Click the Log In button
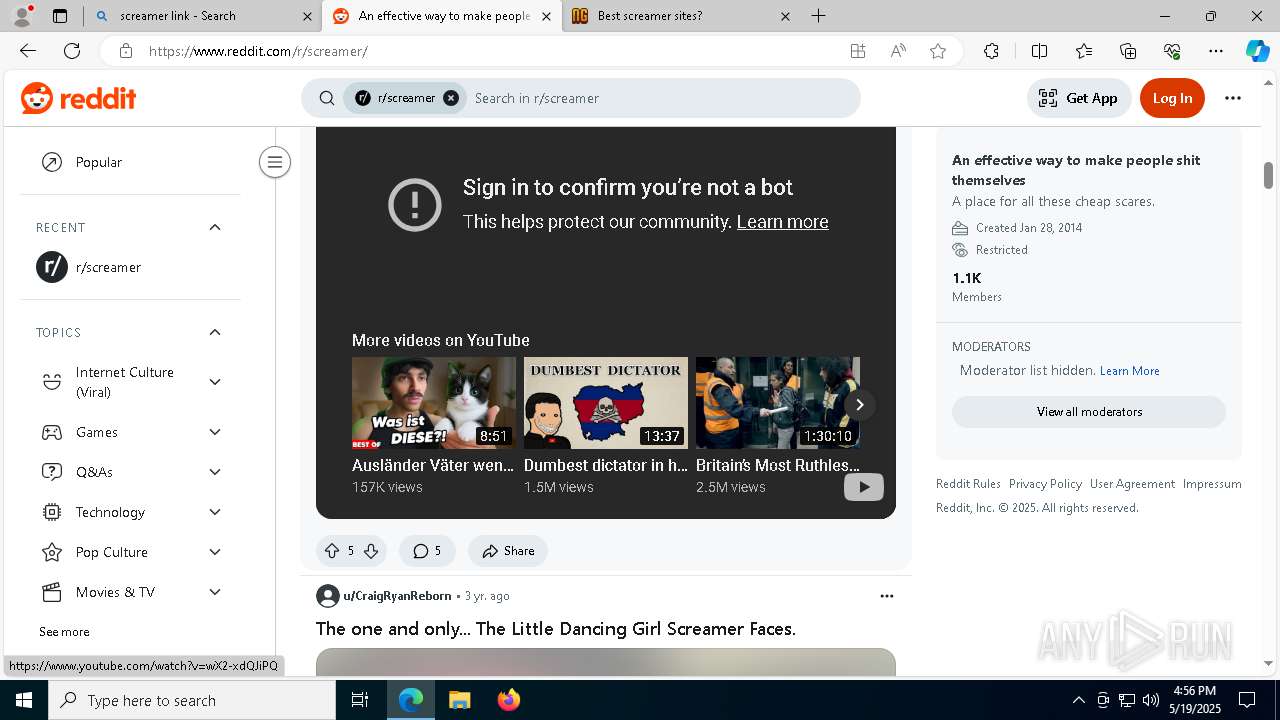Viewport: 1280px width, 720px height. 1172,98
